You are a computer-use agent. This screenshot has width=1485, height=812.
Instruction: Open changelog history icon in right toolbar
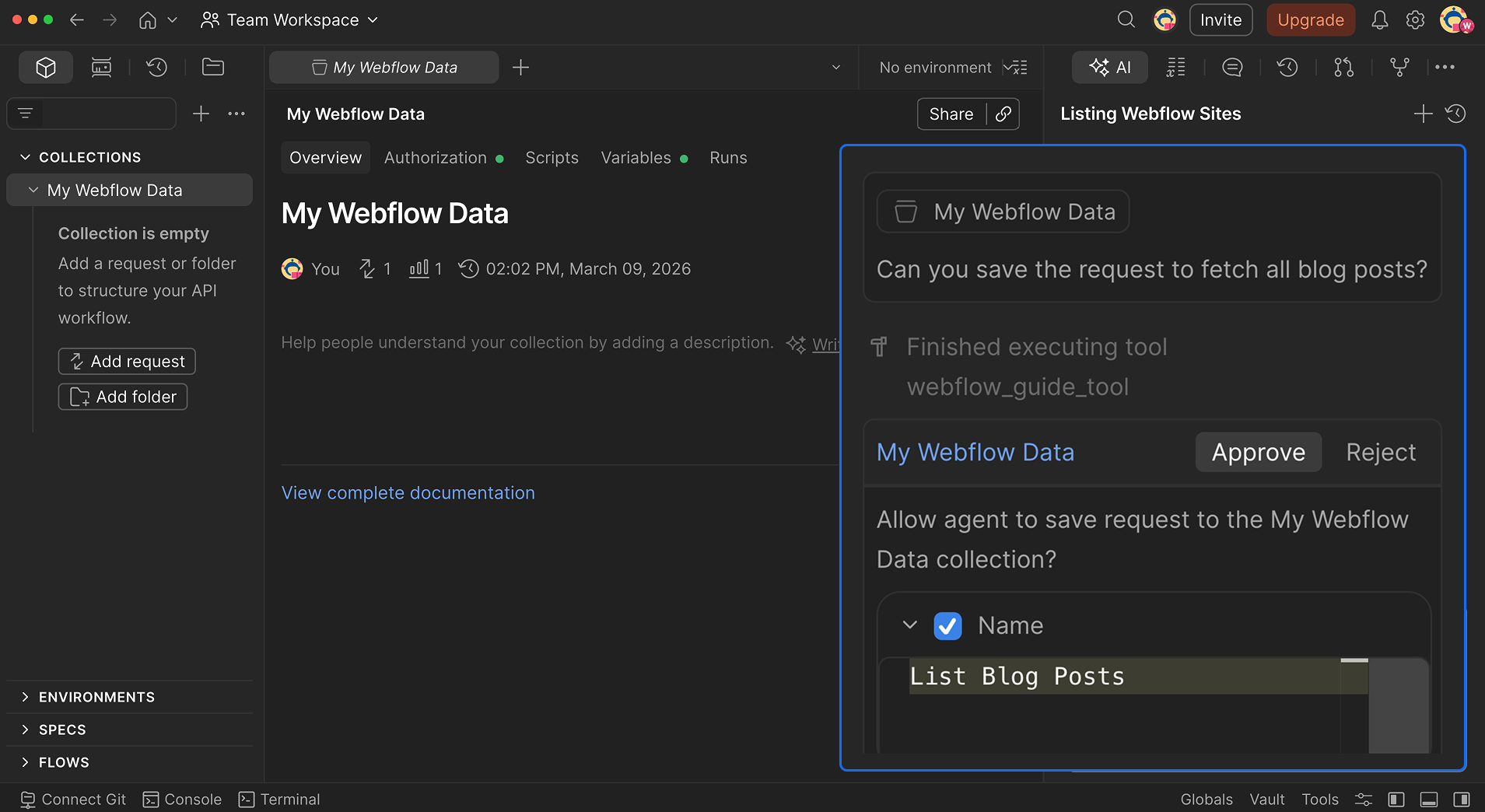[1287, 68]
